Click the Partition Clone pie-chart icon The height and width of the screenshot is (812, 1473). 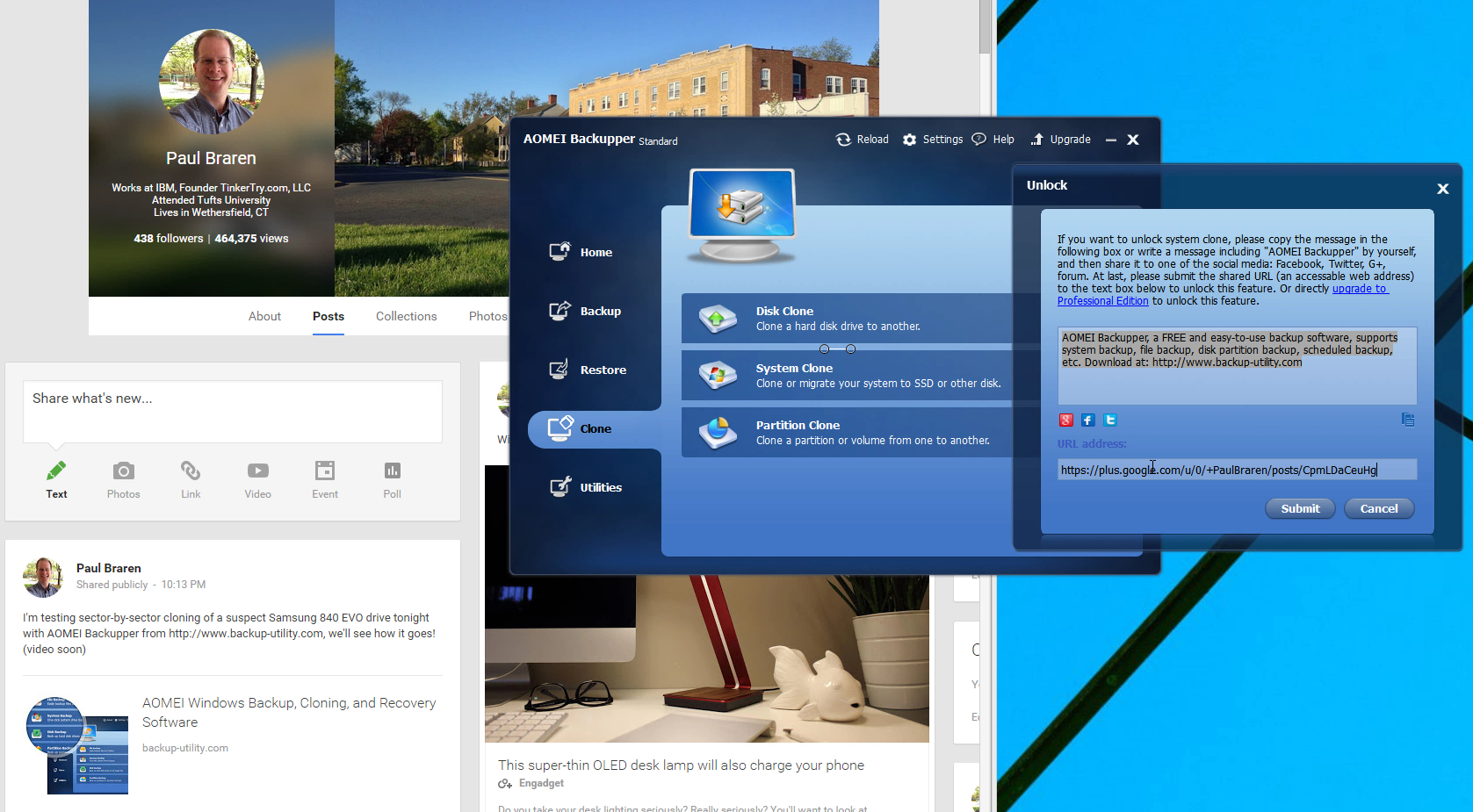pyautogui.click(x=718, y=433)
